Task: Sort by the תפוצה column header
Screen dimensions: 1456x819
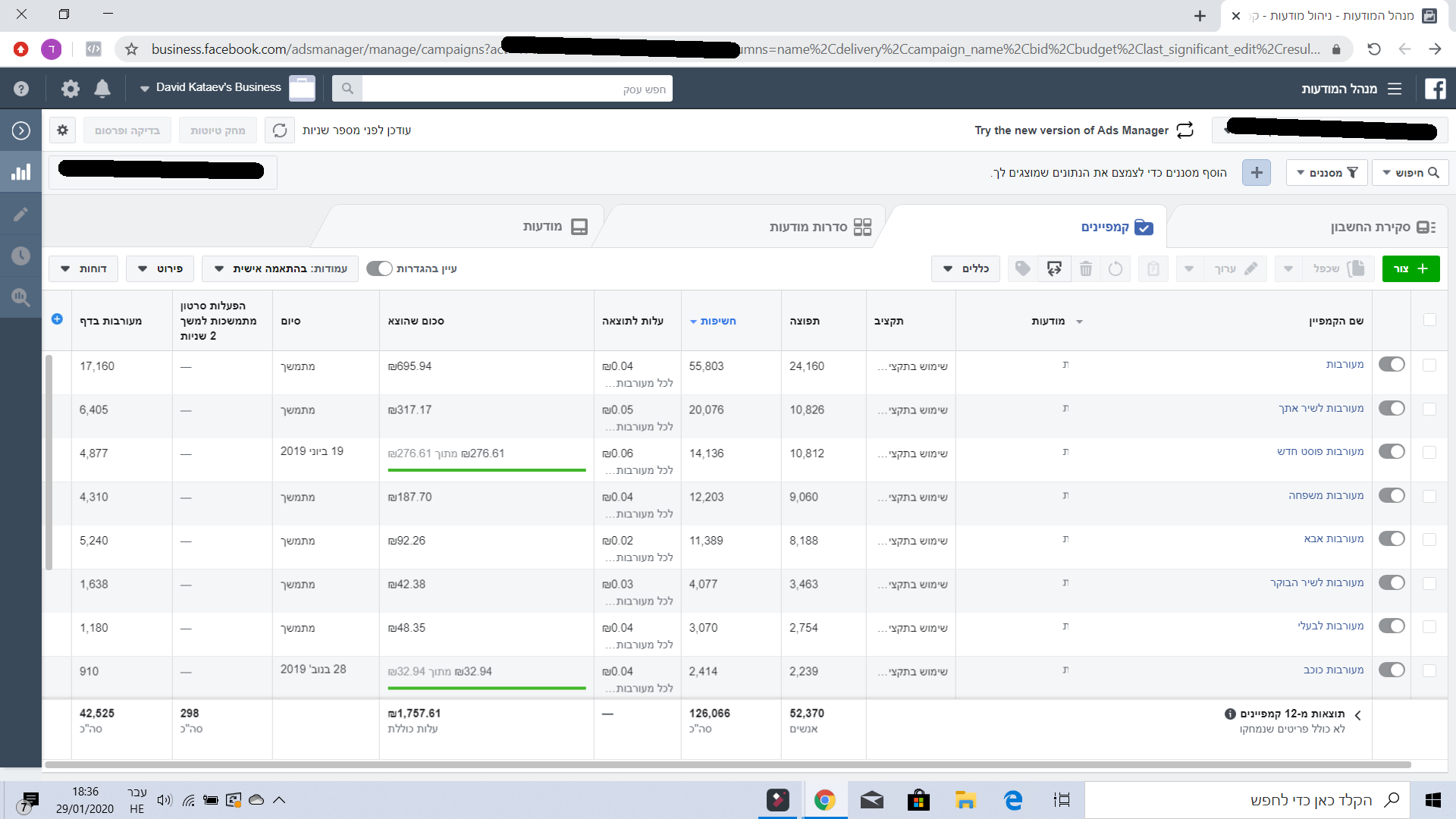Action: 805,321
